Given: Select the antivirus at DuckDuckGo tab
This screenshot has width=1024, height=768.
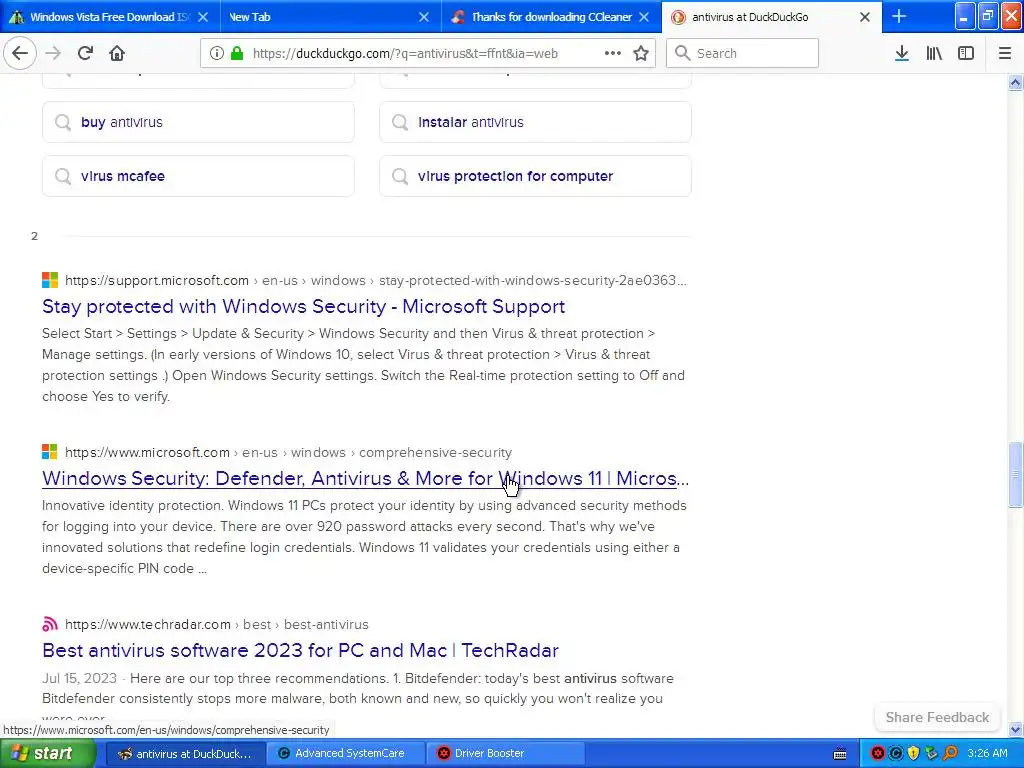Looking at the screenshot, I should pyautogui.click(x=771, y=17).
